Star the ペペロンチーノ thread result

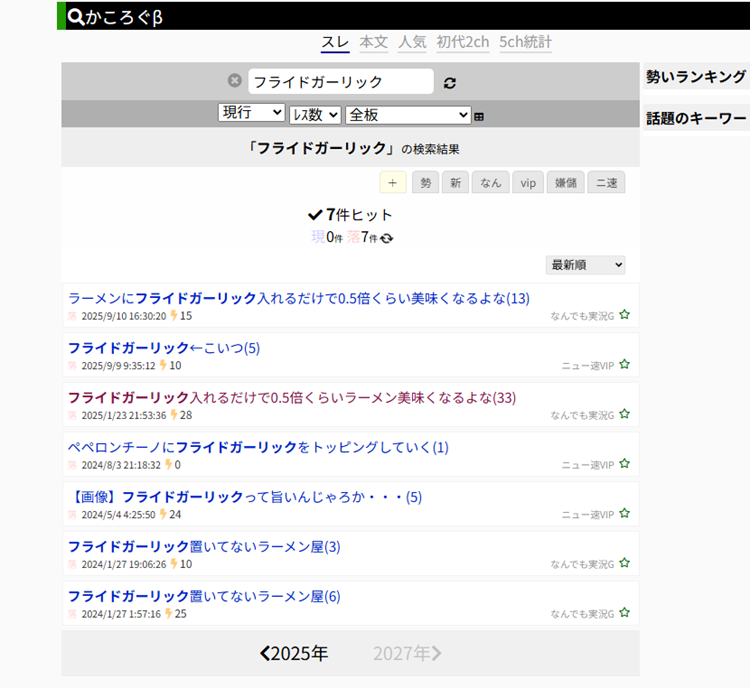(x=624, y=464)
